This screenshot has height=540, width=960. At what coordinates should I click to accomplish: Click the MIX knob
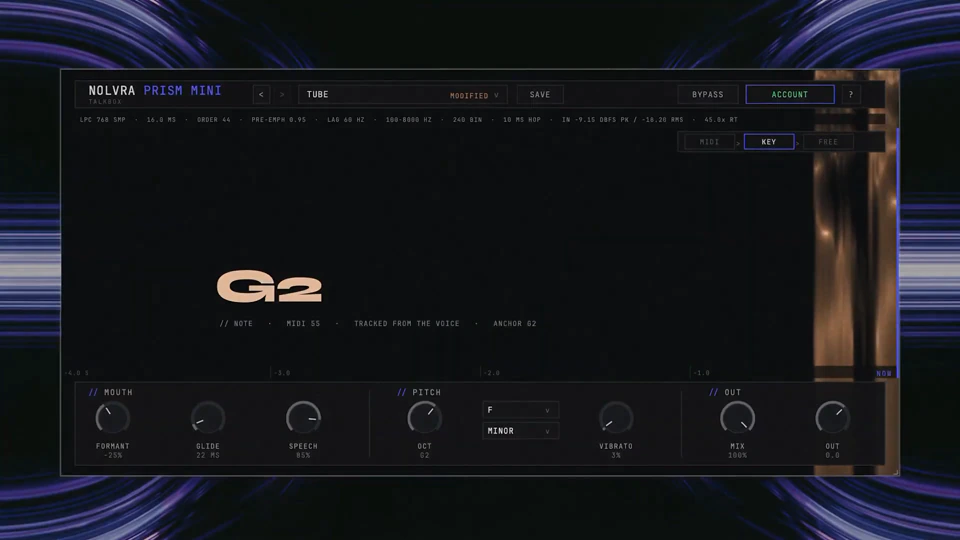pos(737,418)
